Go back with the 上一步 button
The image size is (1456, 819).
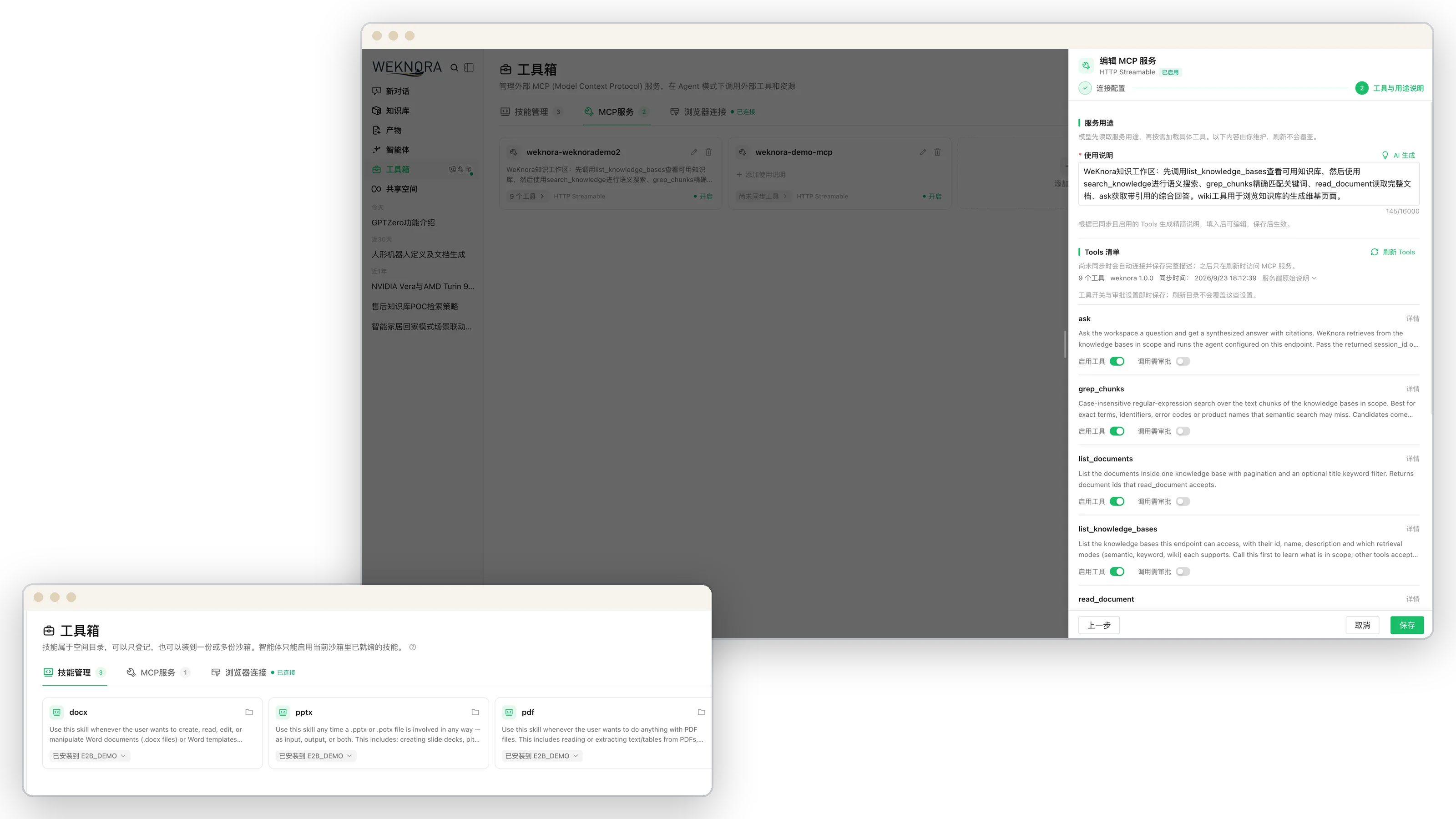1099,625
